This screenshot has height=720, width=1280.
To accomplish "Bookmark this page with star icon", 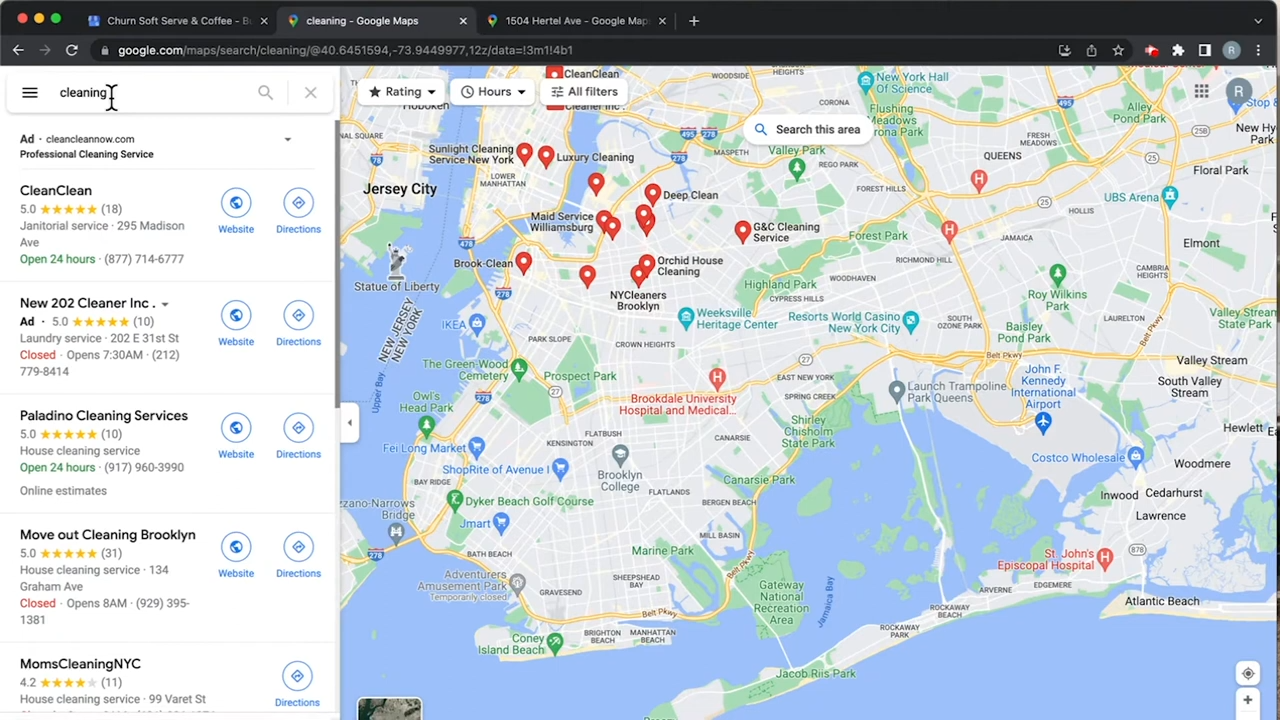I will (x=1118, y=50).
